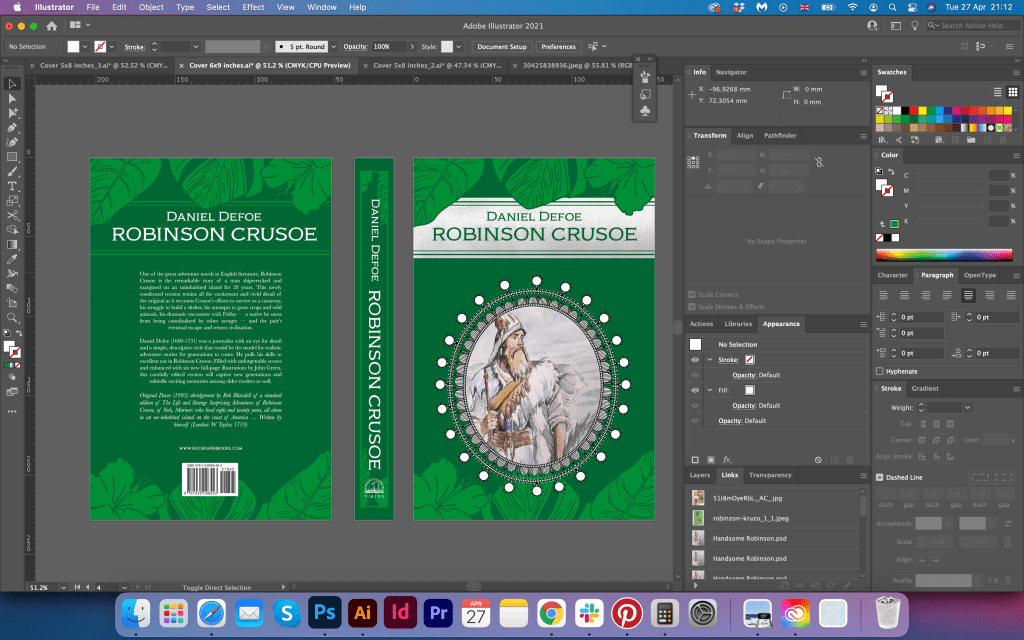Toggle visibility of Stroke appearance attribute
The height and width of the screenshot is (640, 1024).
pos(695,359)
